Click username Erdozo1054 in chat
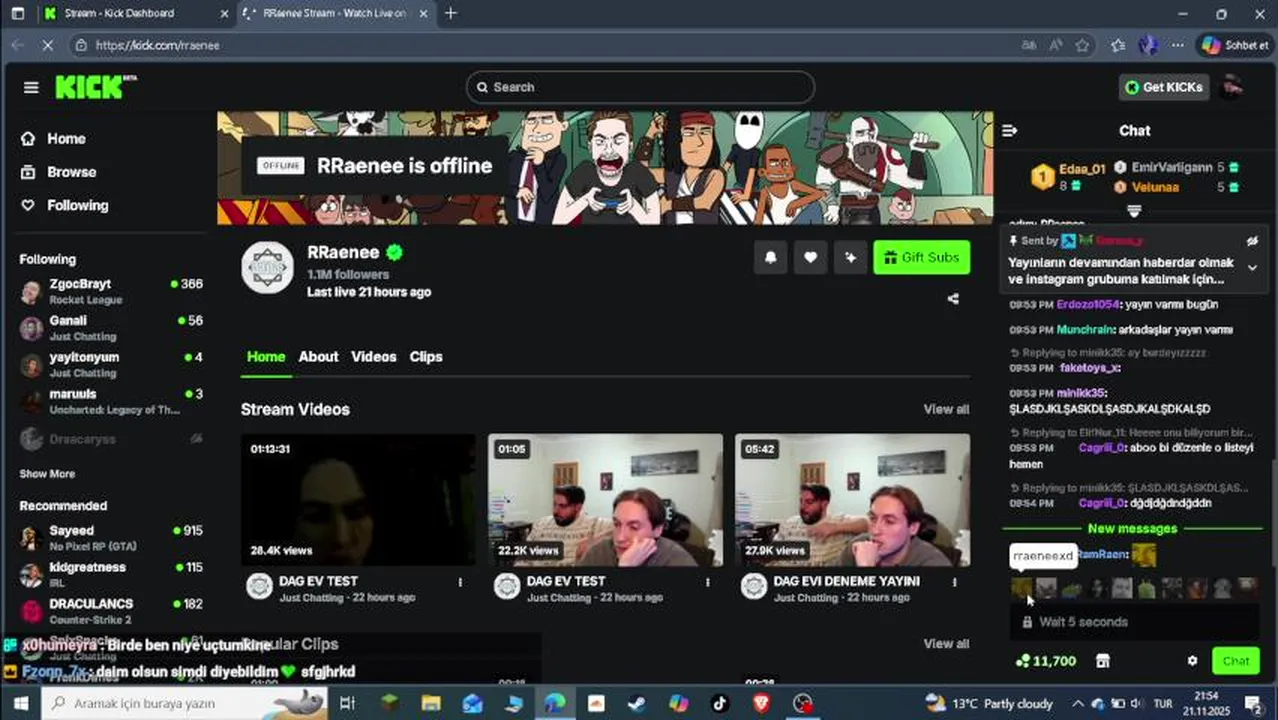Viewport: 1278px width, 720px height. click(x=1088, y=304)
